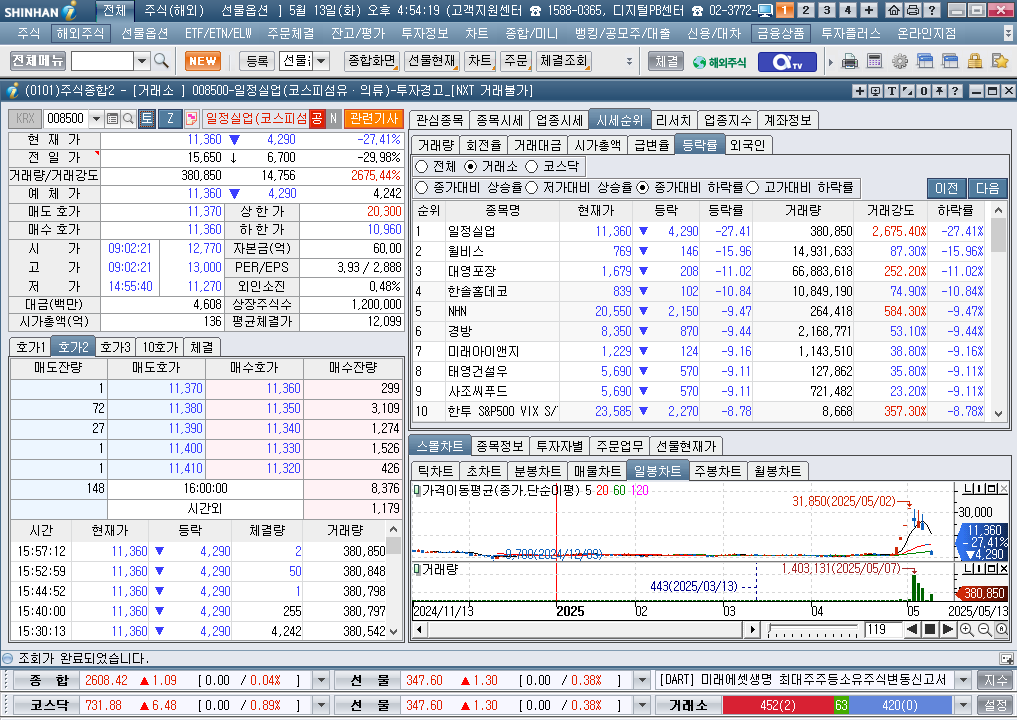Select the 전체 market radio button
The image size is (1017, 720).
(x=422, y=167)
